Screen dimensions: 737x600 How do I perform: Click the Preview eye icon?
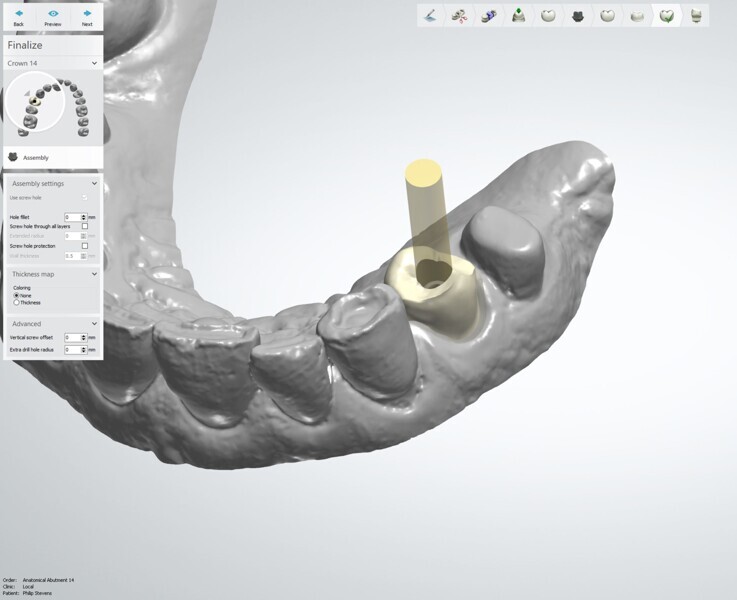click(53, 14)
